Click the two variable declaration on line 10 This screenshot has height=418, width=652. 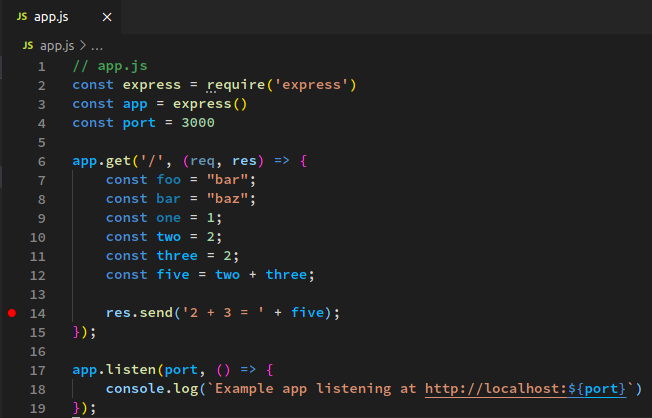tap(168, 237)
